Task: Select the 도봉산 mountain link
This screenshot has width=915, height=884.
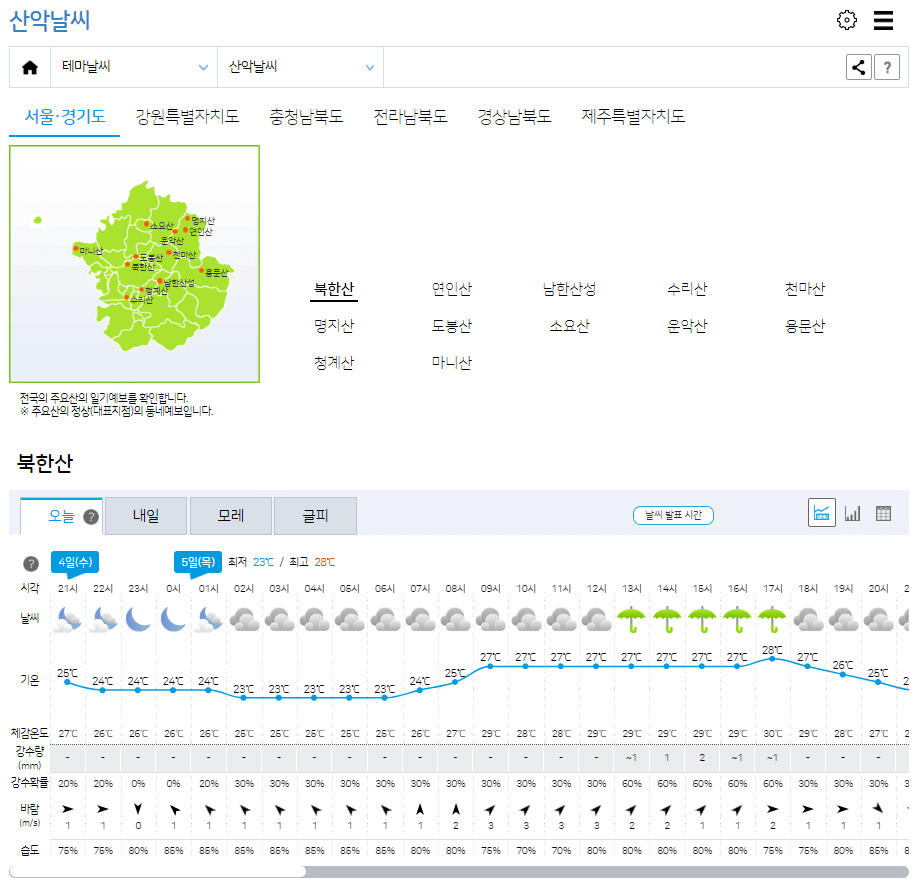Action: click(x=451, y=325)
